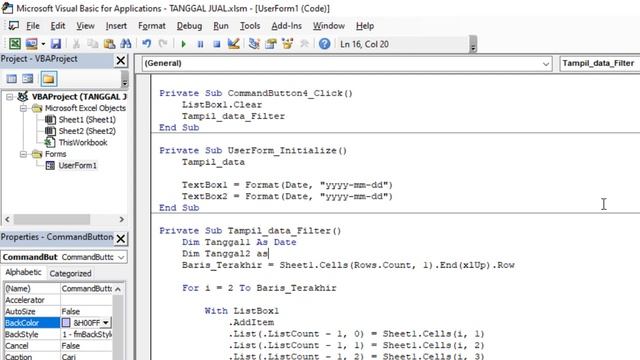This screenshot has height=360, width=640.
Task: Toggle Design Mode icon
Action: (233, 44)
